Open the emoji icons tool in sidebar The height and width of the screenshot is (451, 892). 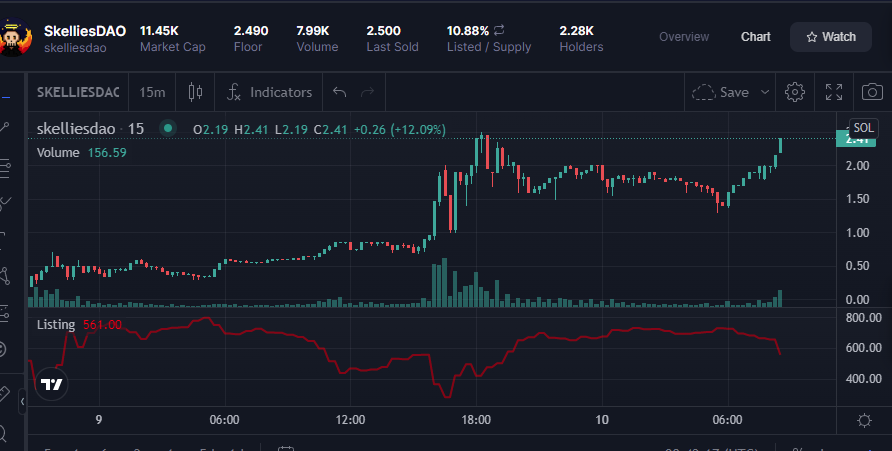(x=3, y=349)
